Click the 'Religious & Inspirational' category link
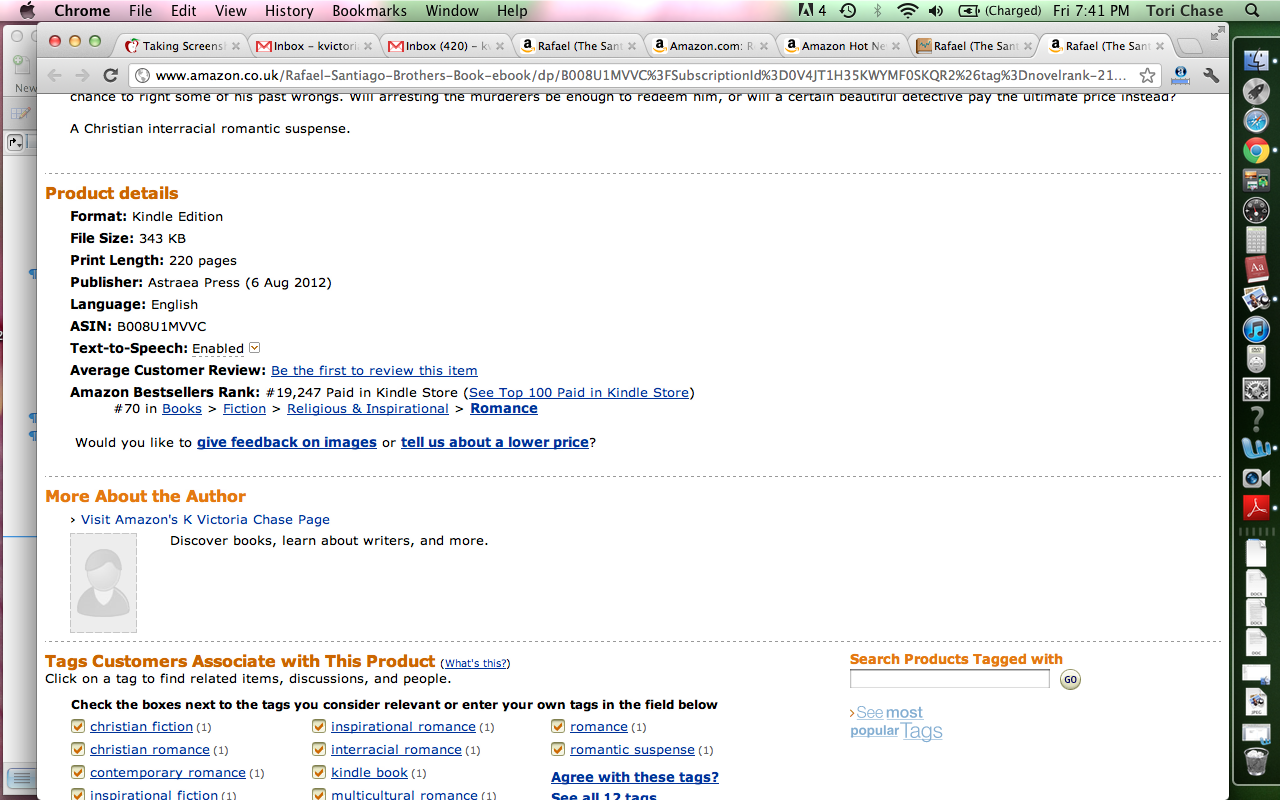Viewport: 1280px width, 800px height. point(368,409)
